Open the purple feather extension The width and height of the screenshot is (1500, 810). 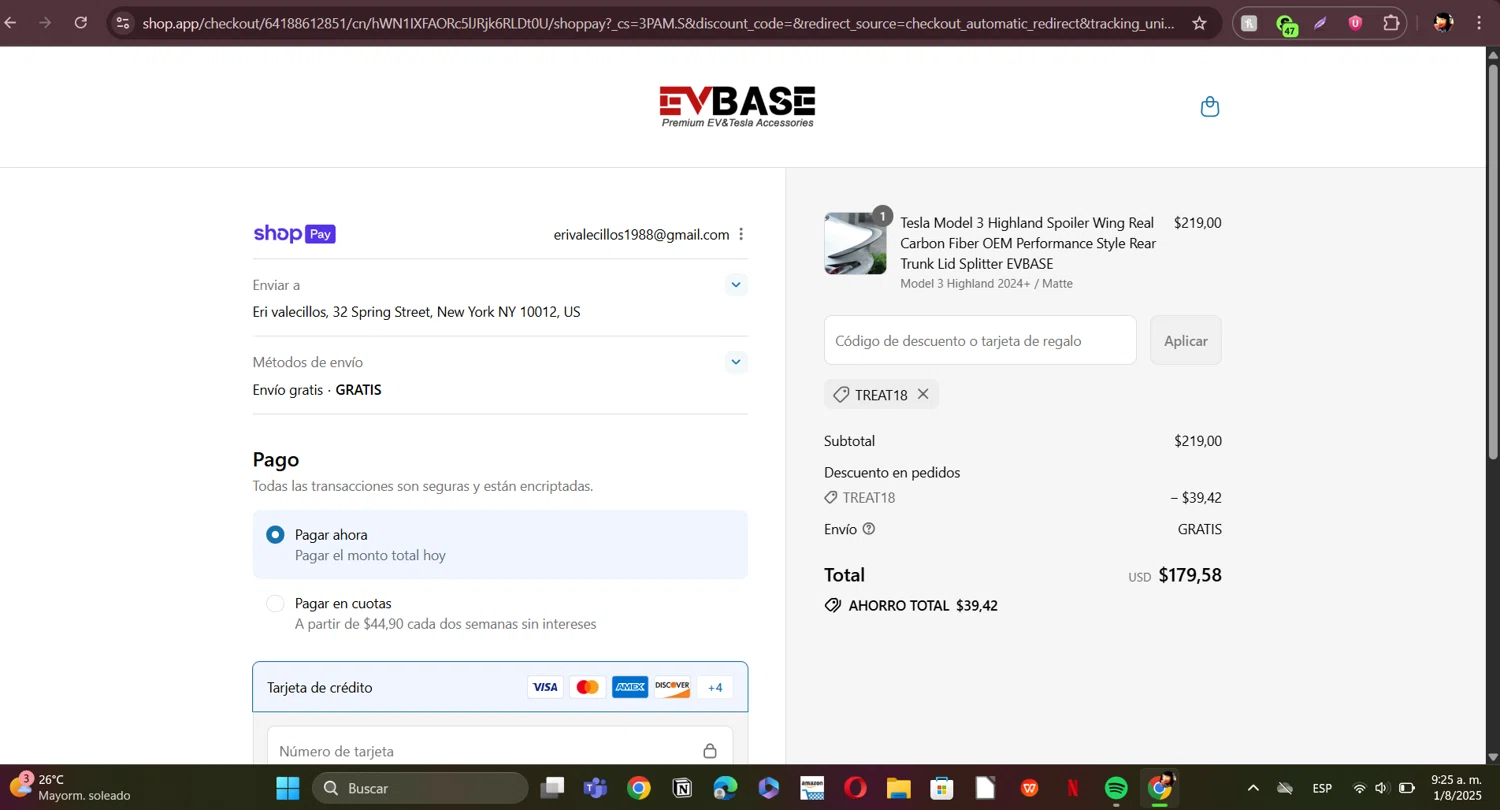tap(1320, 23)
